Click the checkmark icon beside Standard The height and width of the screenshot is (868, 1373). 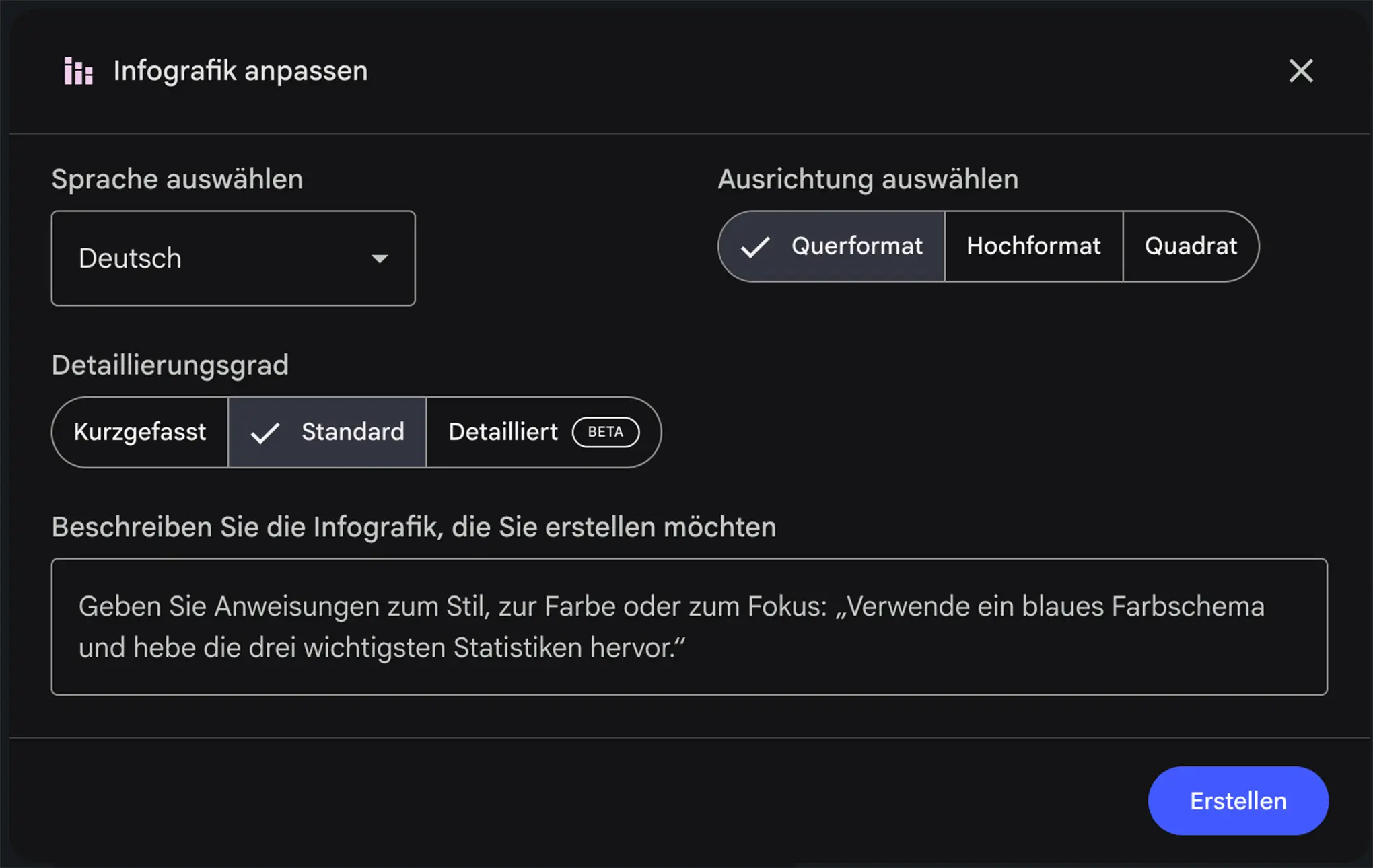(265, 433)
